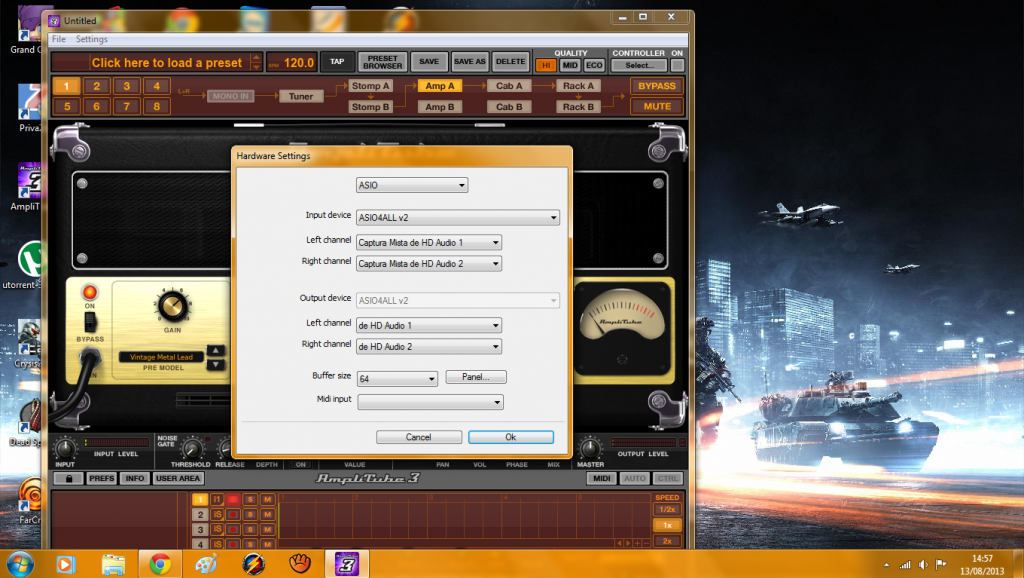Select MID quality mode
Viewport: 1024px width, 578px height.
tap(570, 65)
